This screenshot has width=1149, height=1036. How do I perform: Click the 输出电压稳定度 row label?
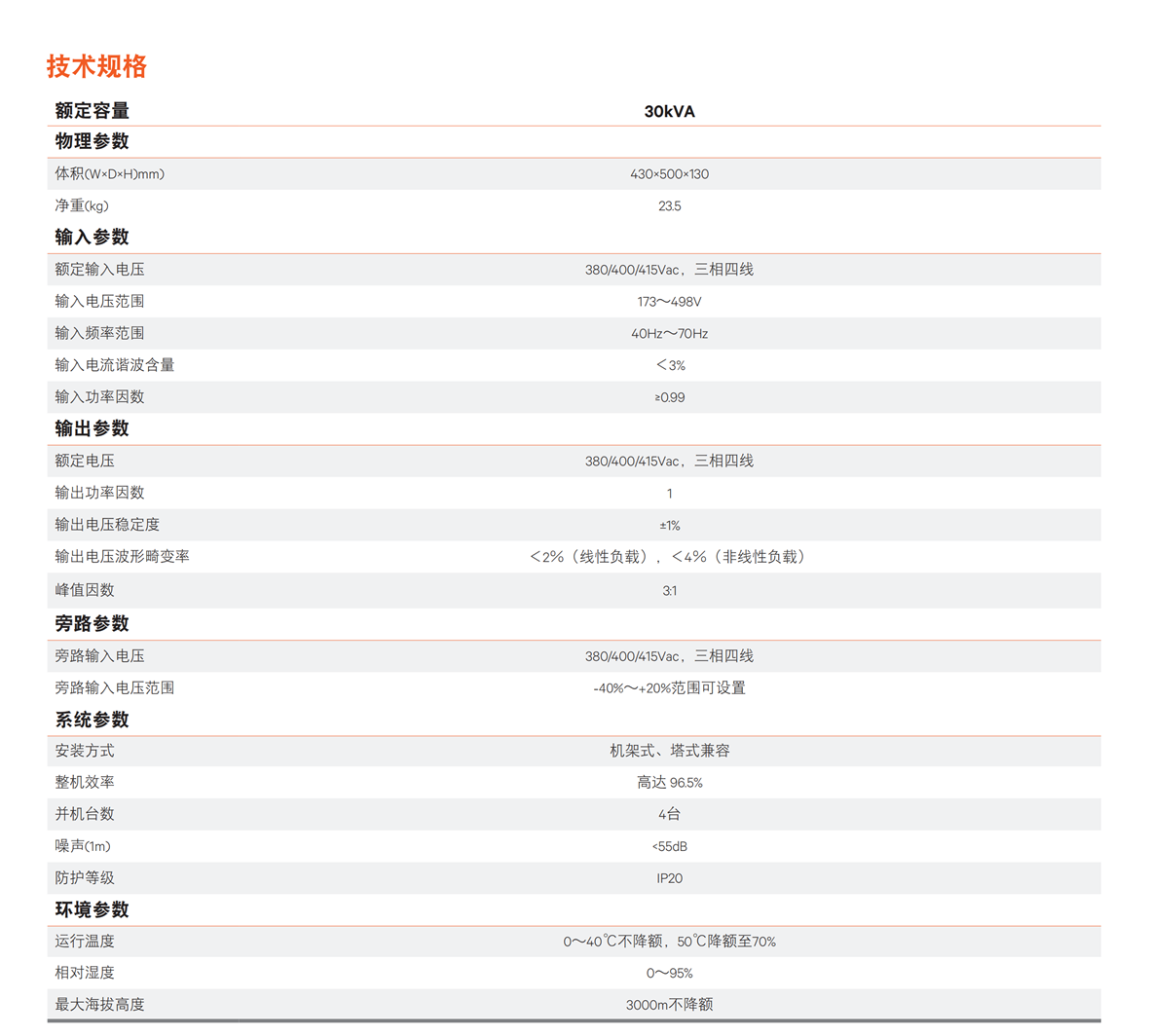pyautogui.click(x=107, y=525)
